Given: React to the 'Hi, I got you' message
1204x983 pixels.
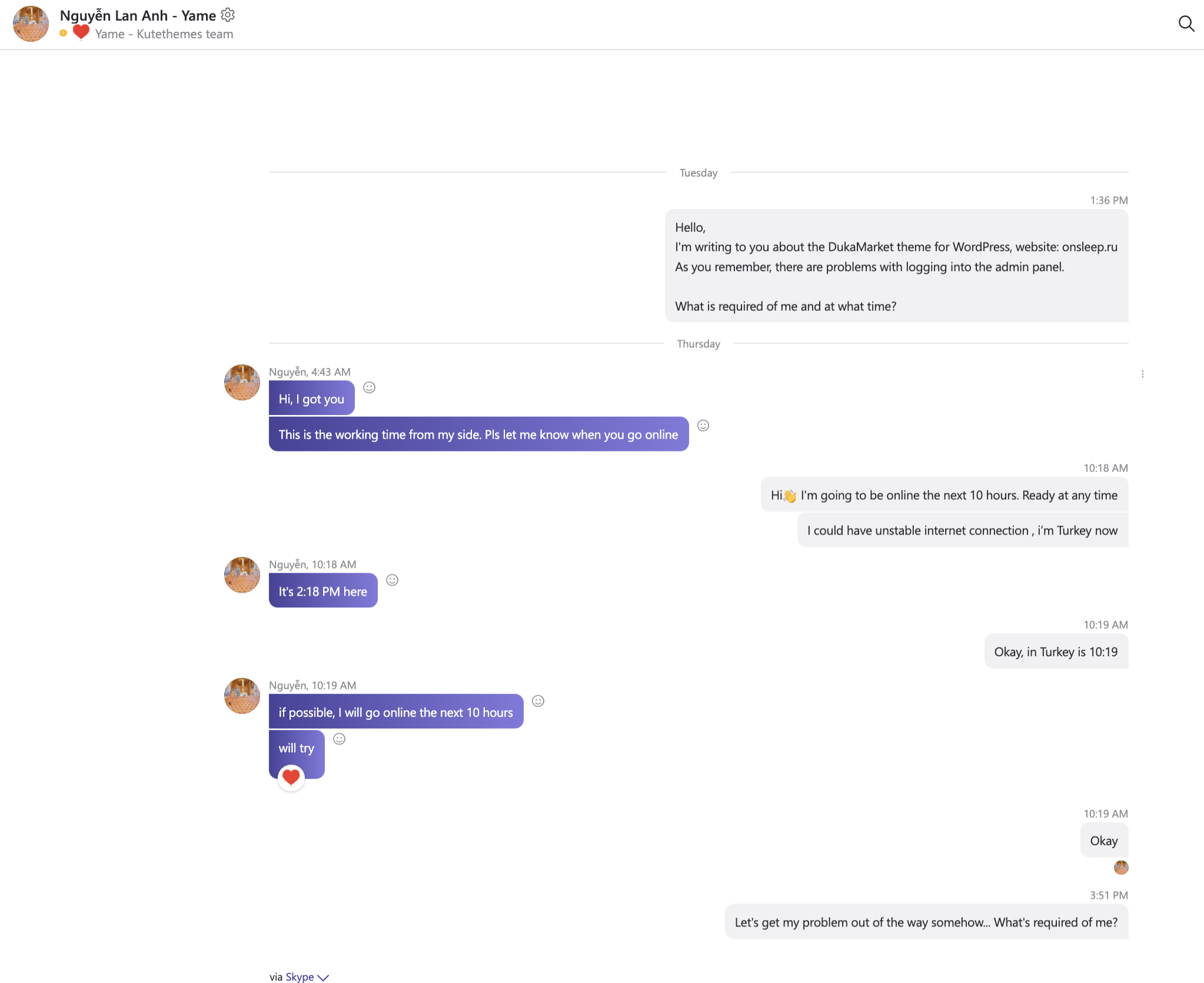Looking at the screenshot, I should tap(369, 387).
